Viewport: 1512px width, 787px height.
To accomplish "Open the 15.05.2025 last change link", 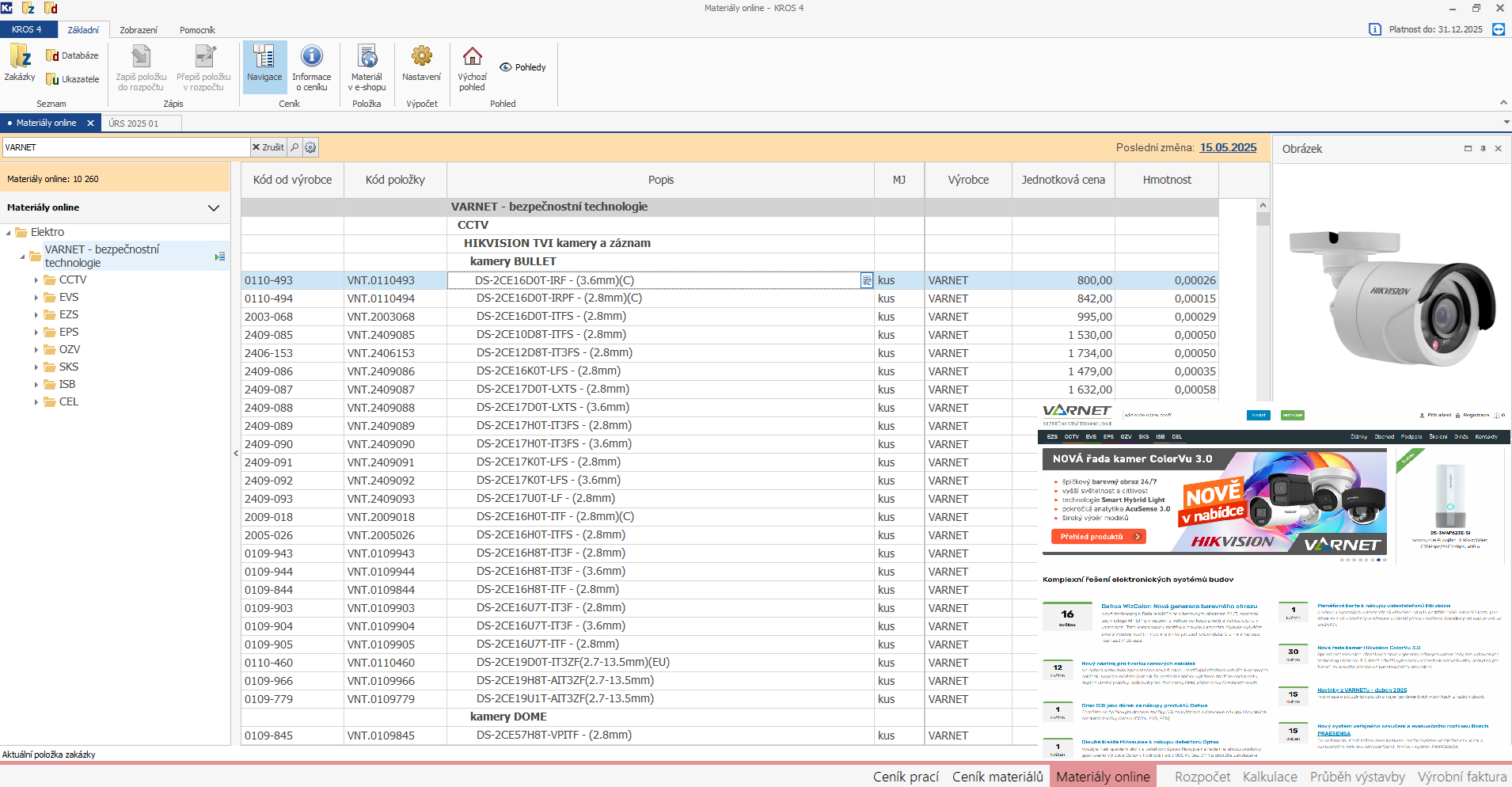I will [1228, 147].
